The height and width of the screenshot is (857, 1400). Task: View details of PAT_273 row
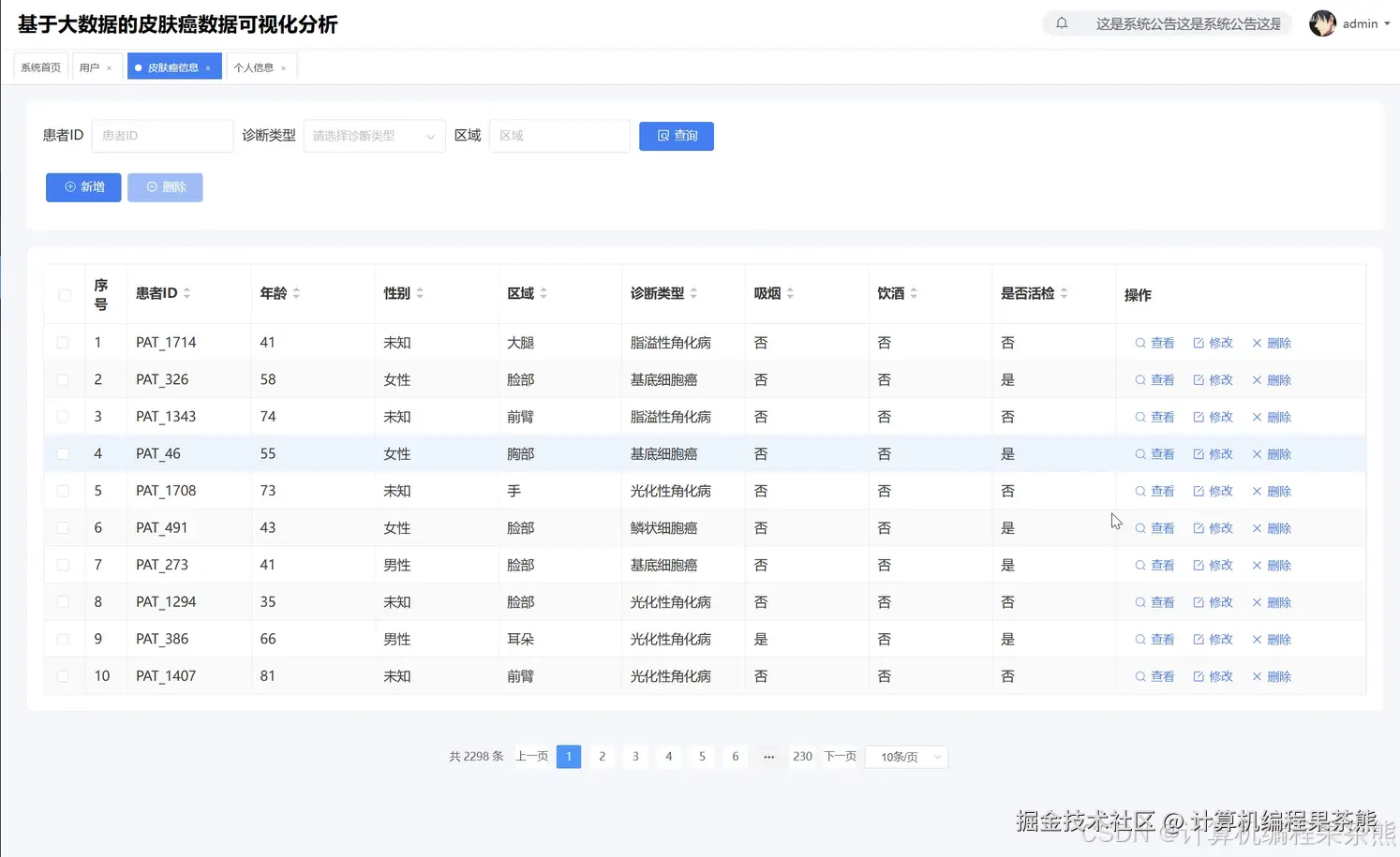(x=1154, y=565)
